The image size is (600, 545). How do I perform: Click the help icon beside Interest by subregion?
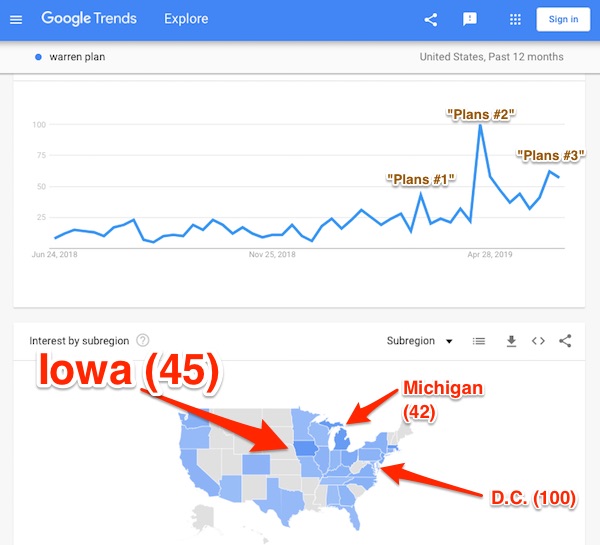pos(143,340)
